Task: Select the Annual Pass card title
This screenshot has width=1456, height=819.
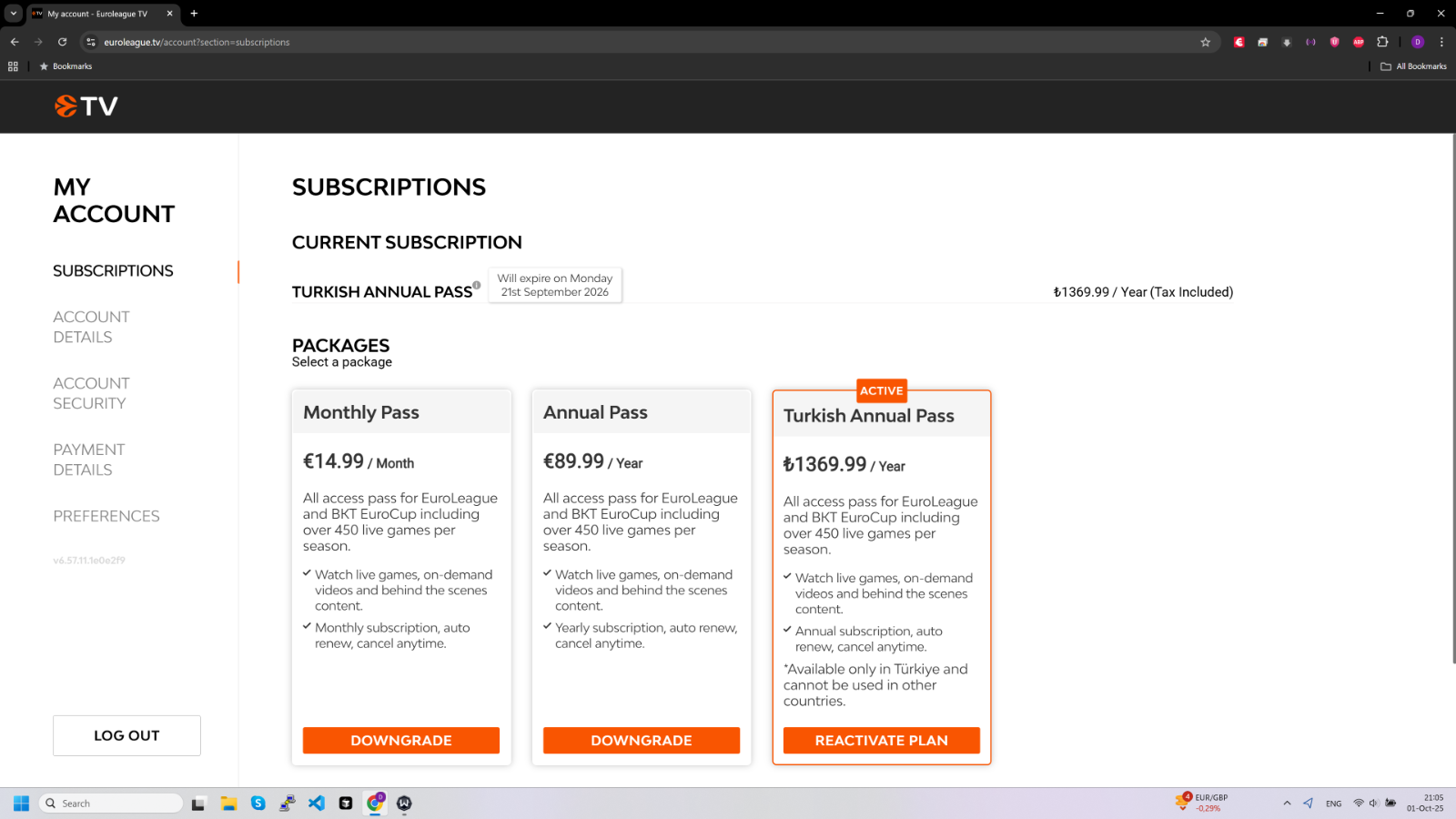Action: (x=595, y=412)
